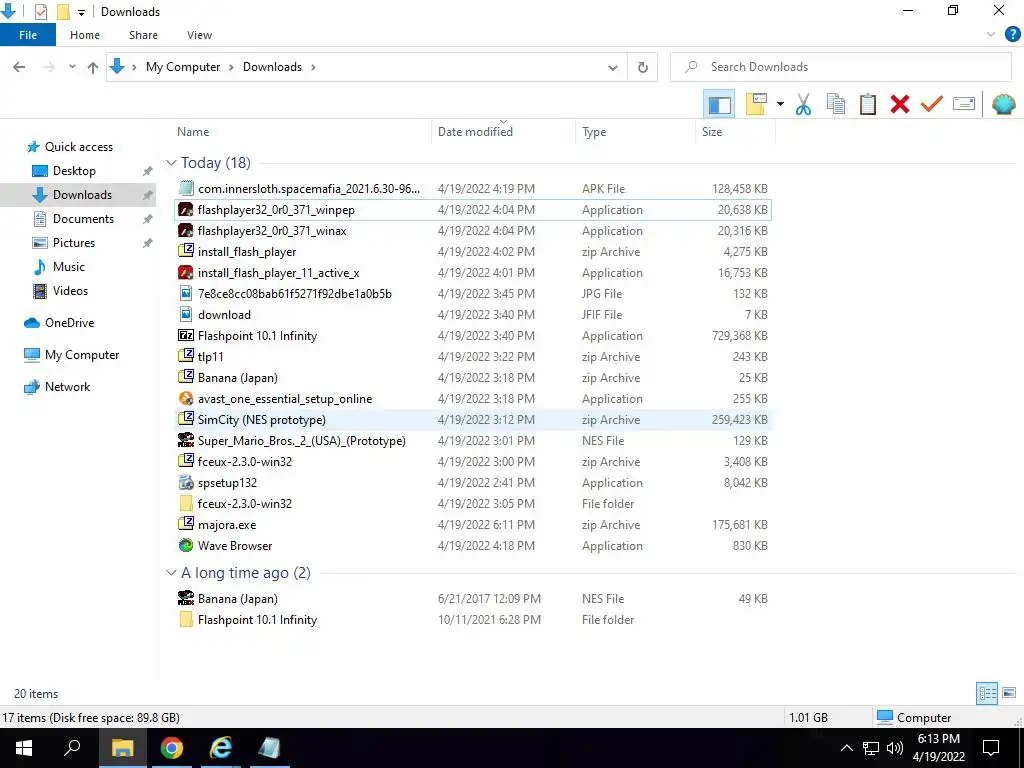The height and width of the screenshot is (768, 1024).
Task: Open Desktop in the navigation pane
Action: (74, 171)
